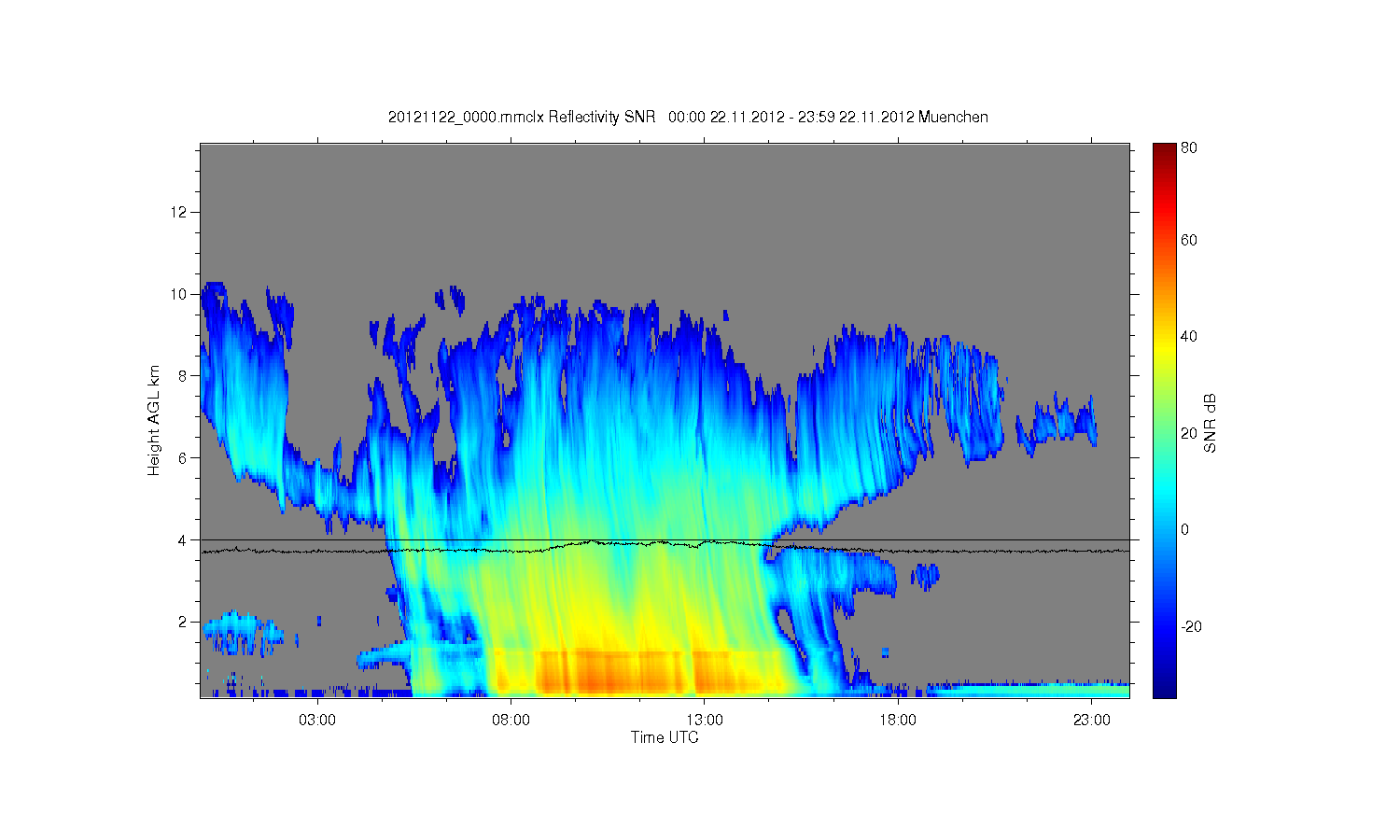The width and height of the screenshot is (1400, 840).
Task: Click the '23:00' time tick label
Action: [1092, 720]
